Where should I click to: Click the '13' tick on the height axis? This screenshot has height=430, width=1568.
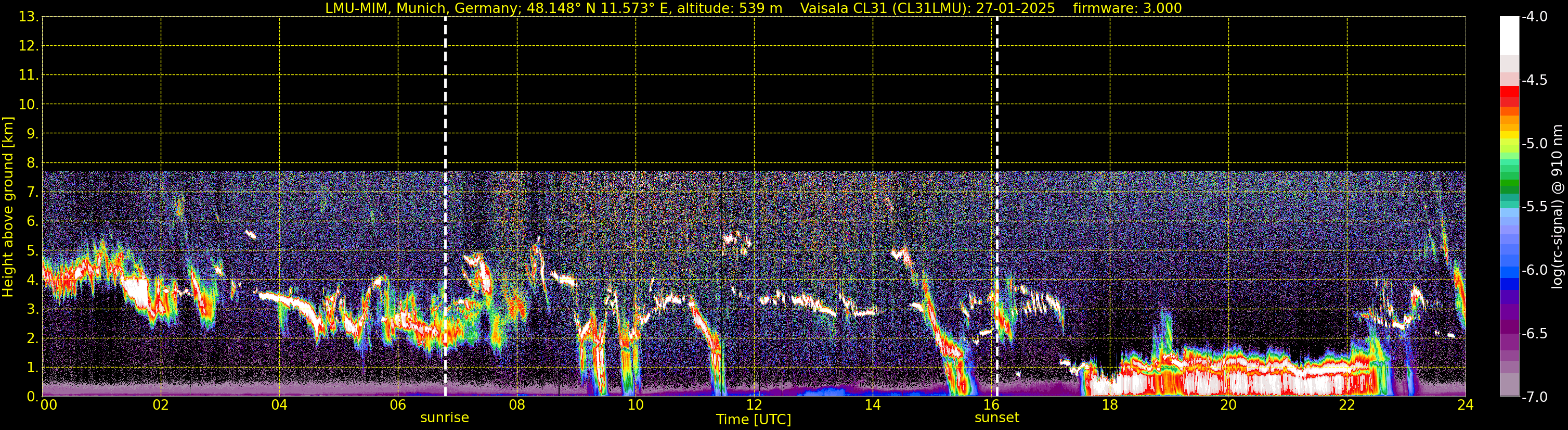[x=27, y=17]
